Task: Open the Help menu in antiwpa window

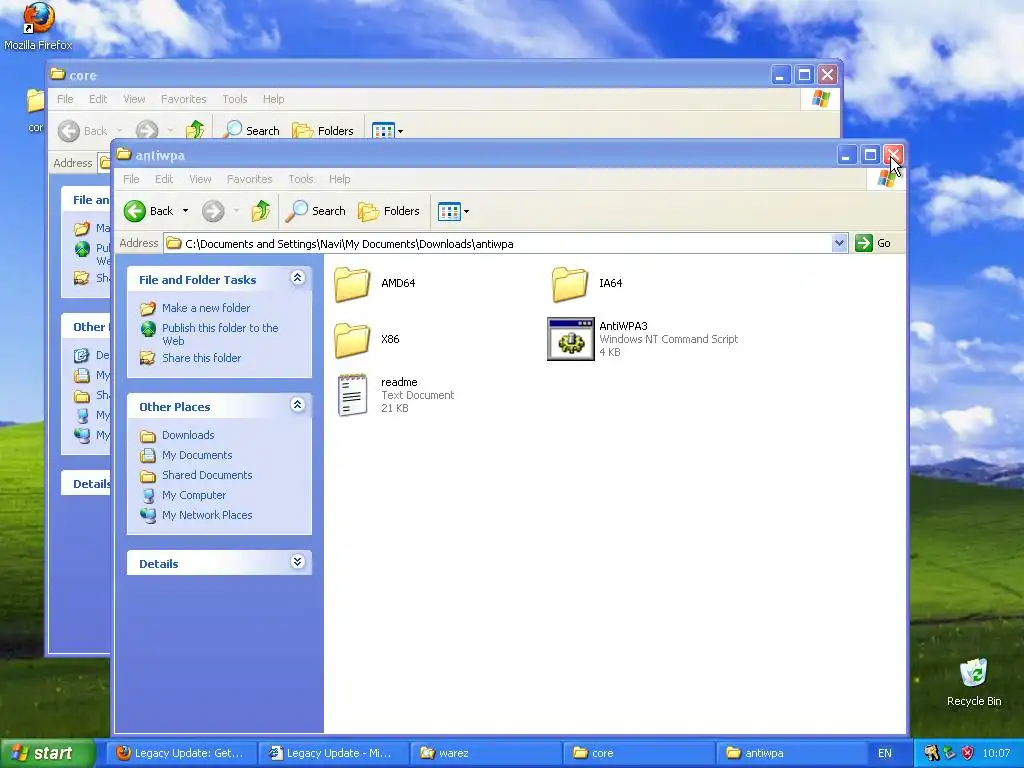Action: tap(340, 179)
